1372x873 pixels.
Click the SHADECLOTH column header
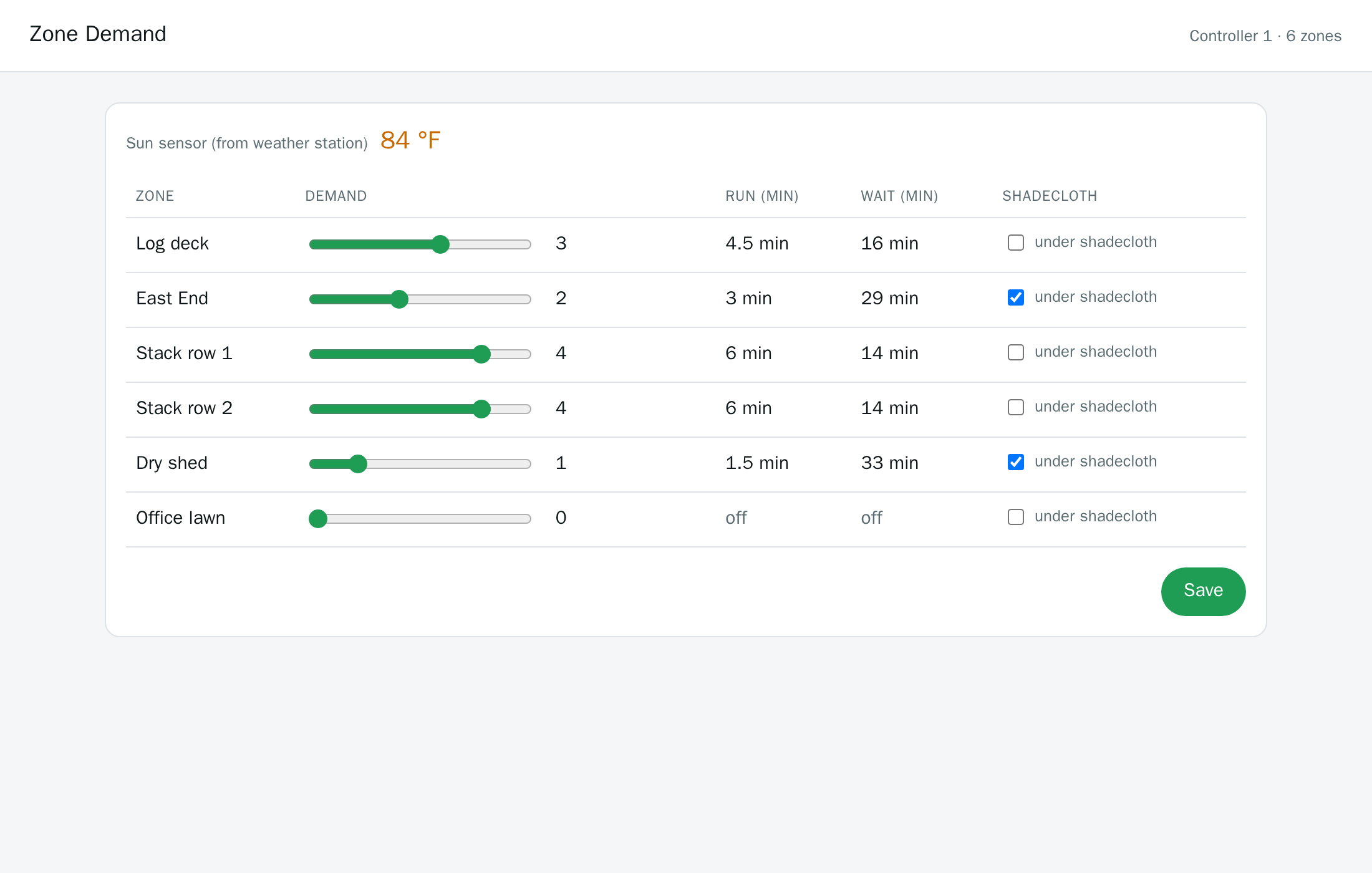tap(1050, 196)
